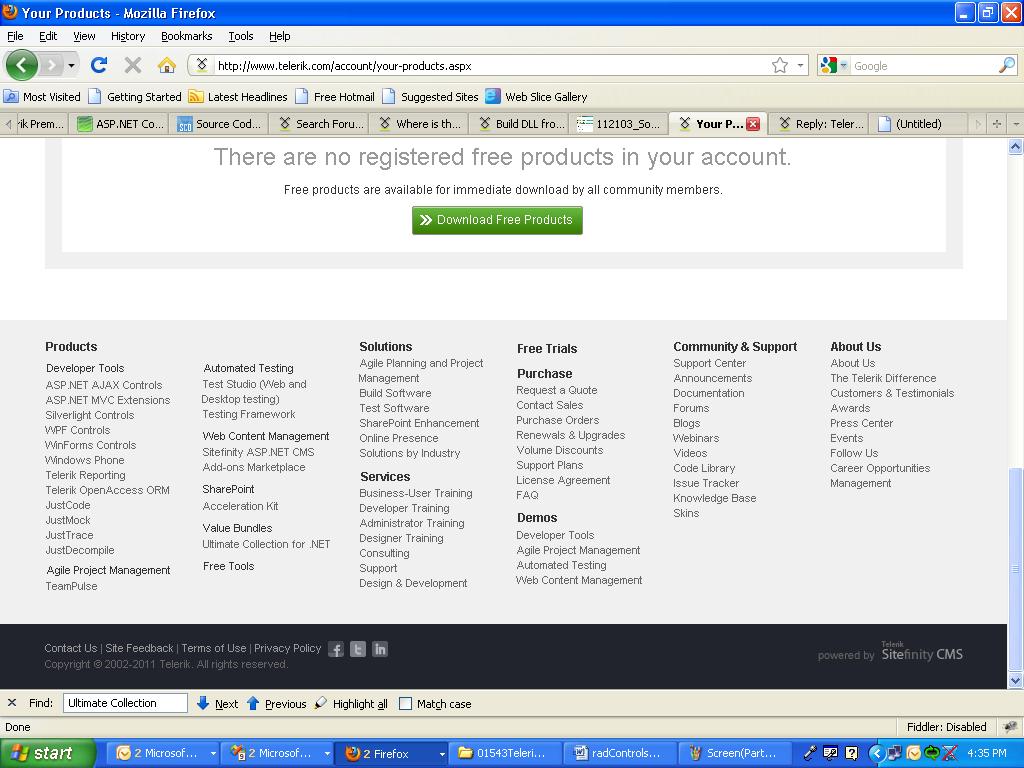The width and height of the screenshot is (1024, 768).
Task: Open the File menu
Action: [x=14, y=36]
